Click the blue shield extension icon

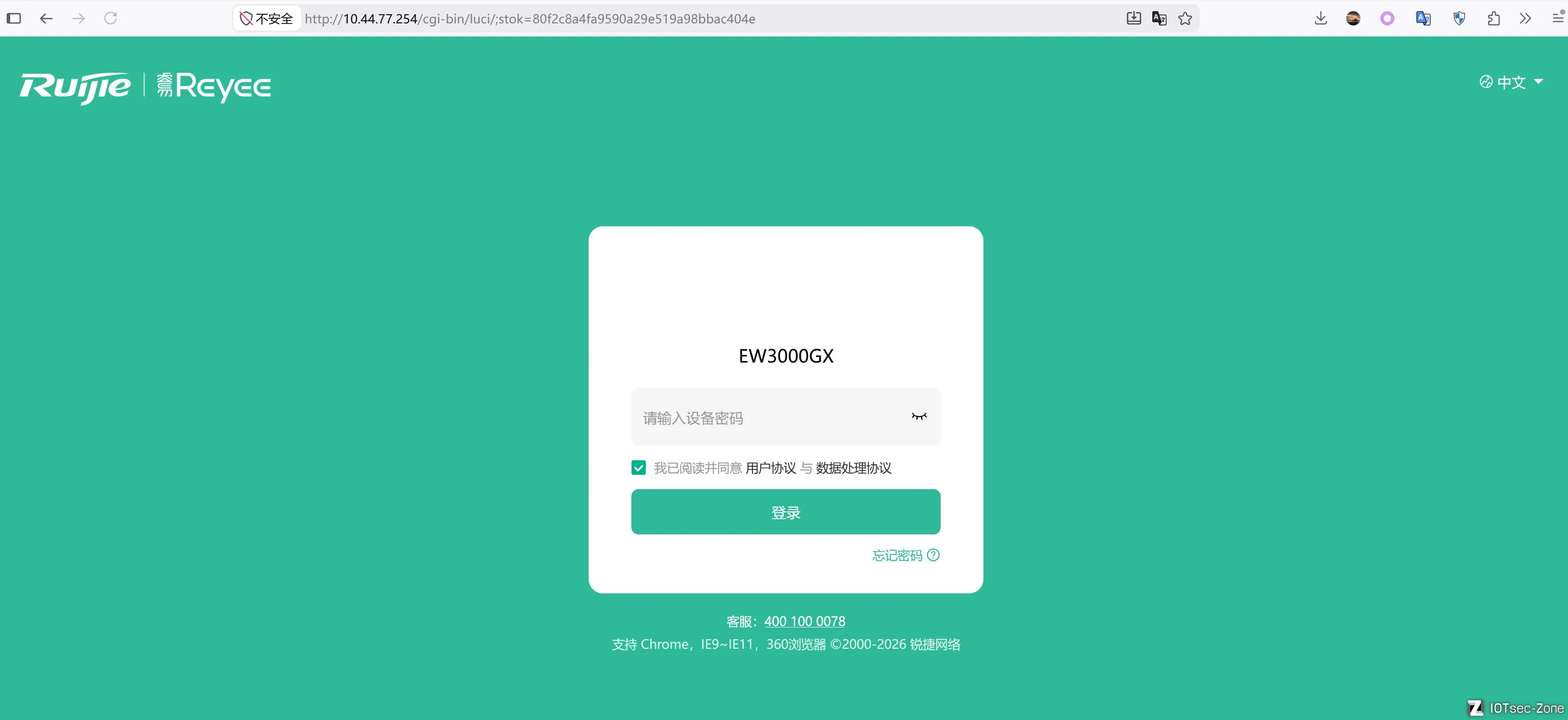[x=1459, y=18]
